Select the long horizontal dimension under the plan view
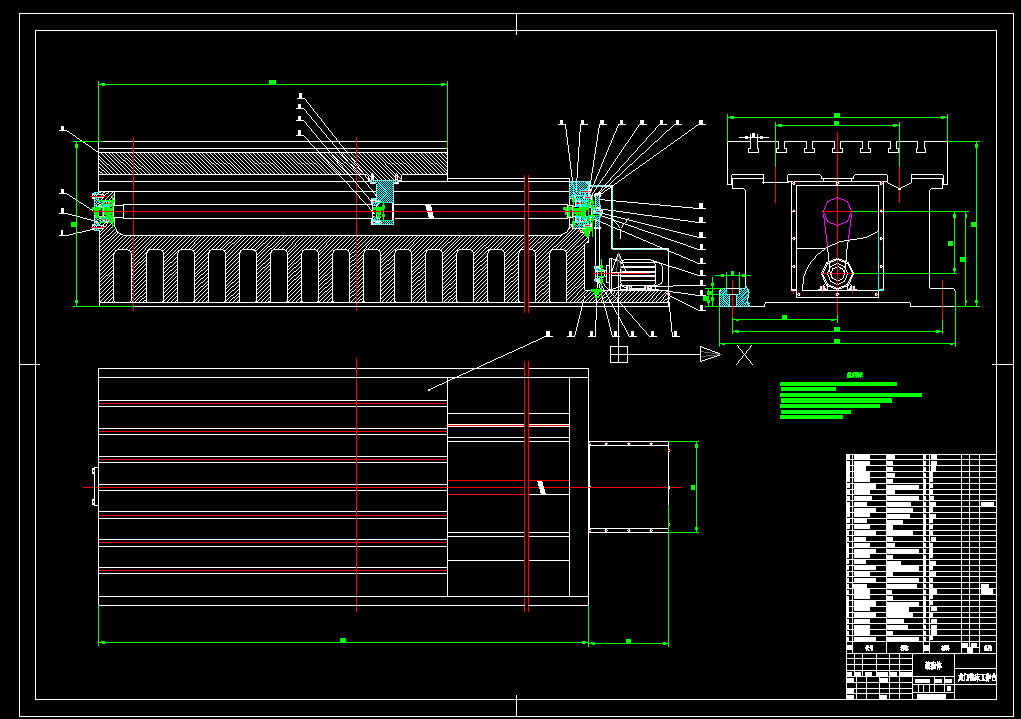Screen dimensions: 1021x719 coord(343,642)
